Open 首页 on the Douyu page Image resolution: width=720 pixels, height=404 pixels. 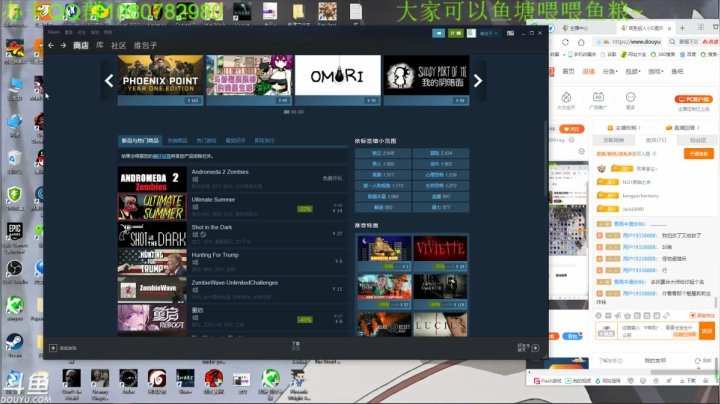pos(568,72)
